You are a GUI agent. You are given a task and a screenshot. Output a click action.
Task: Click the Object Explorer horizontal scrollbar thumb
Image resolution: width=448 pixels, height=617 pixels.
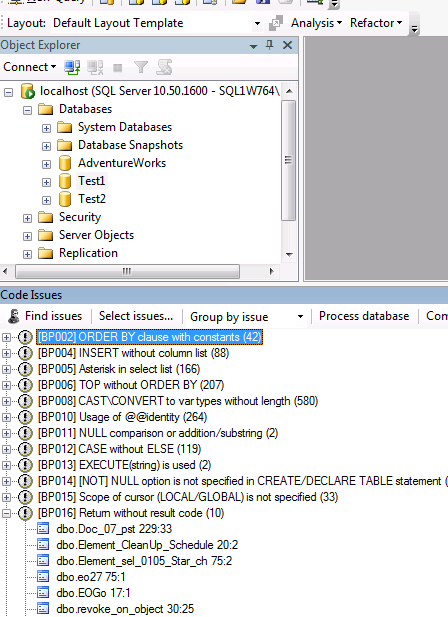tap(127, 272)
